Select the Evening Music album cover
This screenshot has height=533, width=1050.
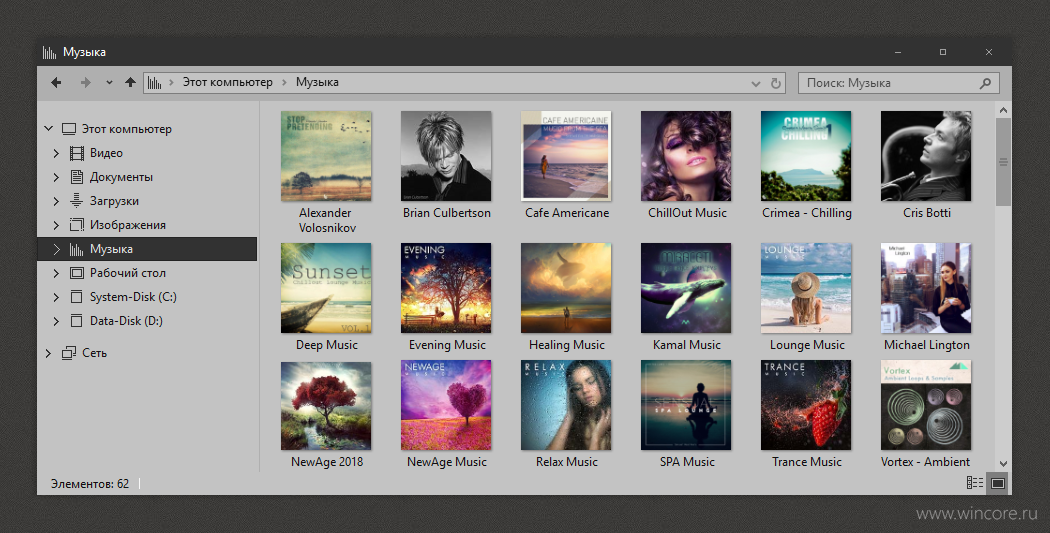point(446,288)
